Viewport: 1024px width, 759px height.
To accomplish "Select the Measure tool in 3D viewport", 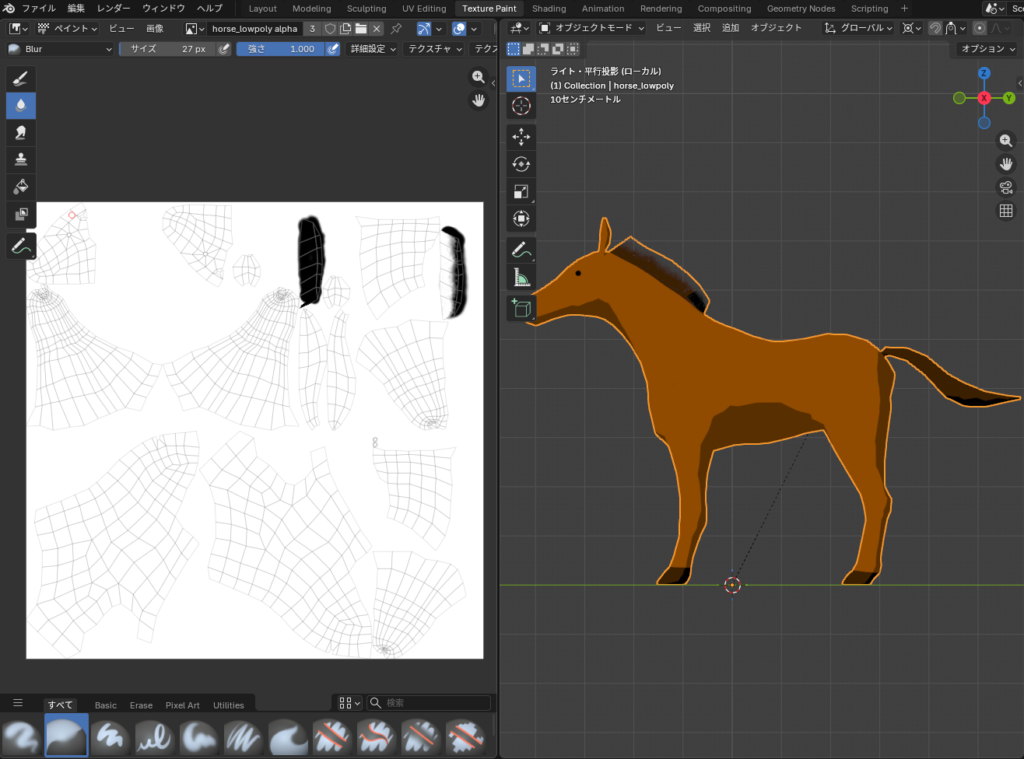I will [521, 277].
